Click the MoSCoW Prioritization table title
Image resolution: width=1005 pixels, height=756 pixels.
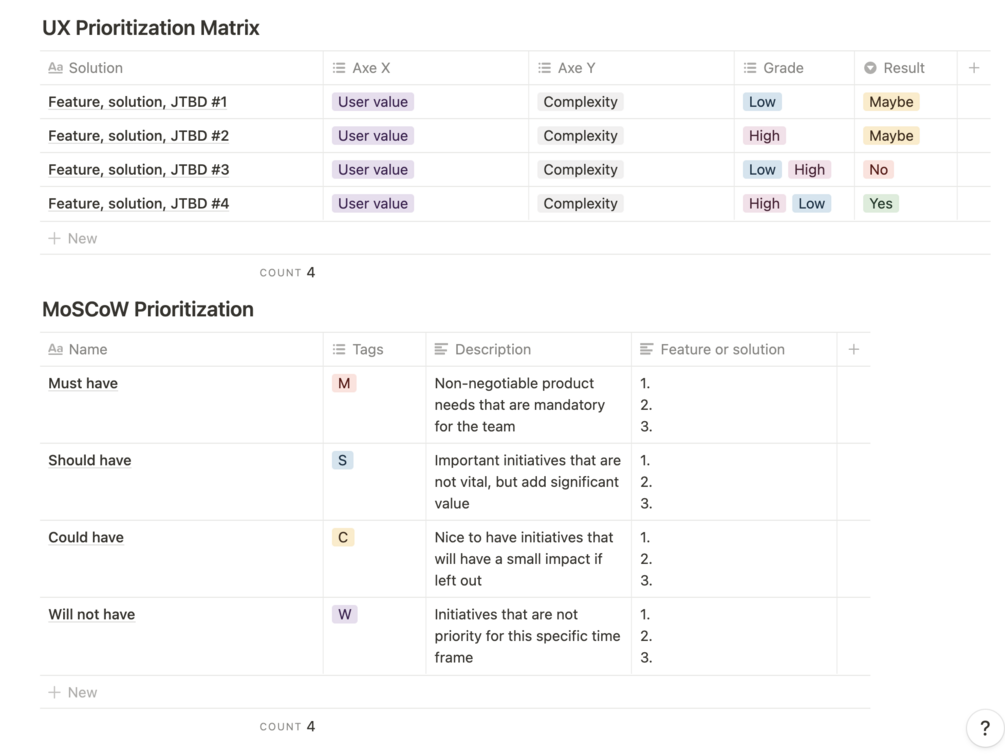[148, 309]
